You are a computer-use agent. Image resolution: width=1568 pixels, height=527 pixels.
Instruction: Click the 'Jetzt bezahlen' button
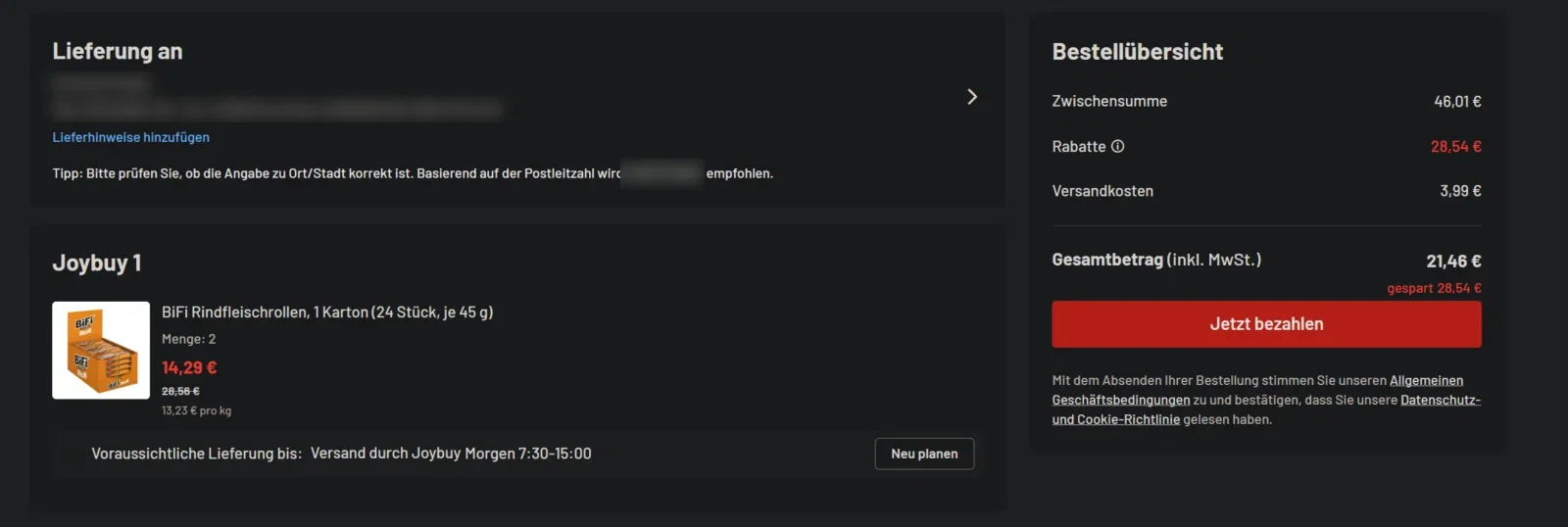[x=1266, y=324]
